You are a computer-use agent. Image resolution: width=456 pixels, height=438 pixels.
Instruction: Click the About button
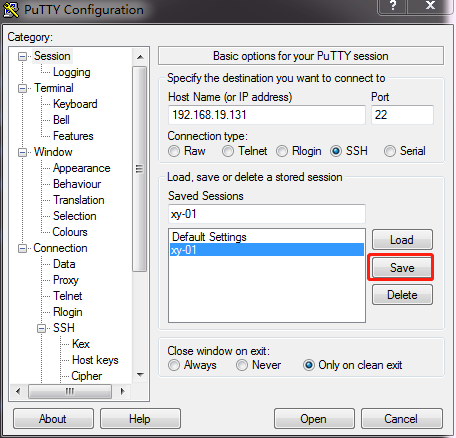pyautogui.click(x=53, y=419)
